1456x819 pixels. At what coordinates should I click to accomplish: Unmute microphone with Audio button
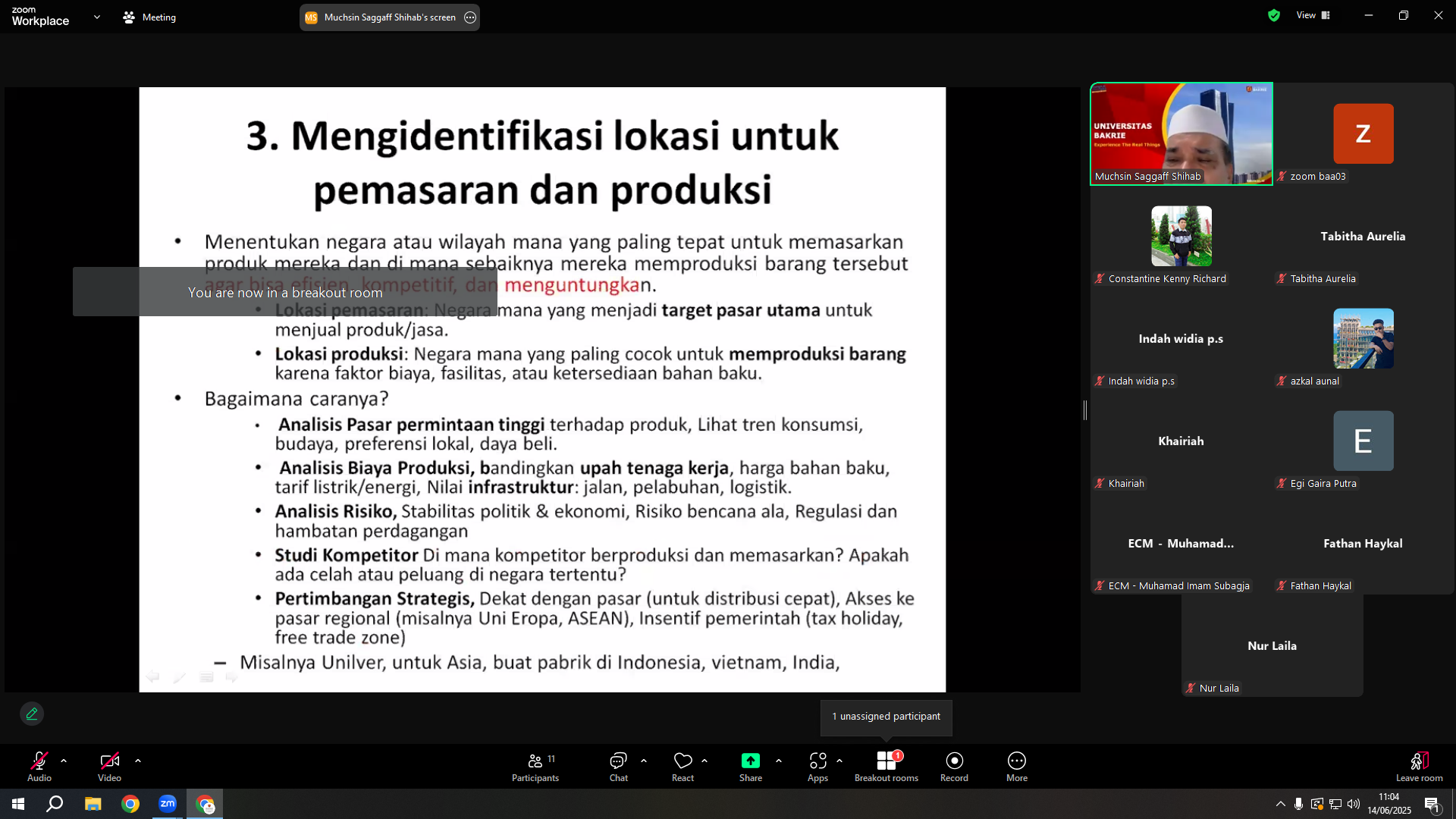[39, 766]
